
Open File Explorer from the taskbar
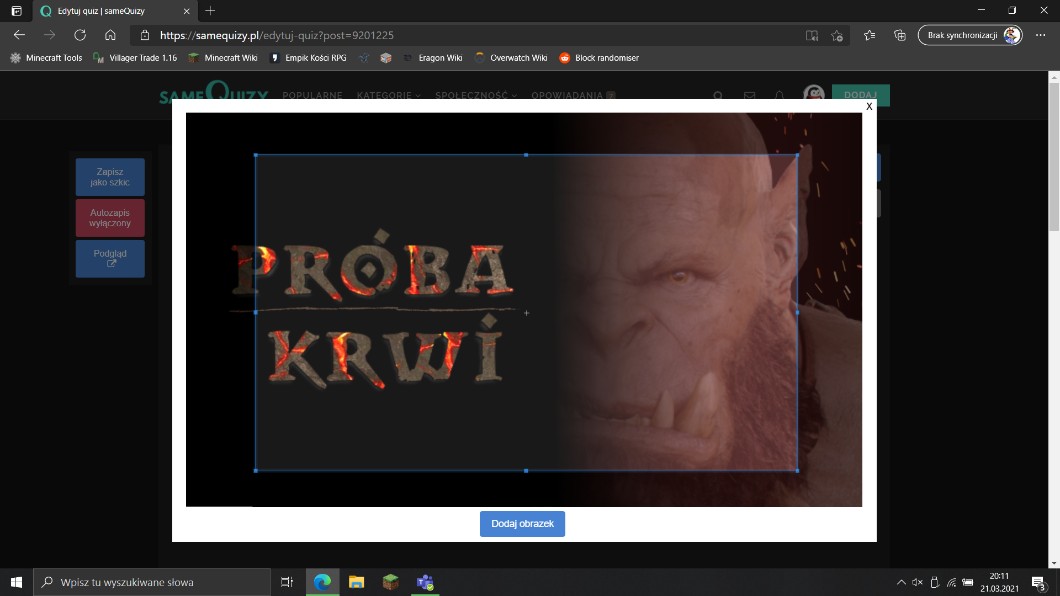coord(356,582)
